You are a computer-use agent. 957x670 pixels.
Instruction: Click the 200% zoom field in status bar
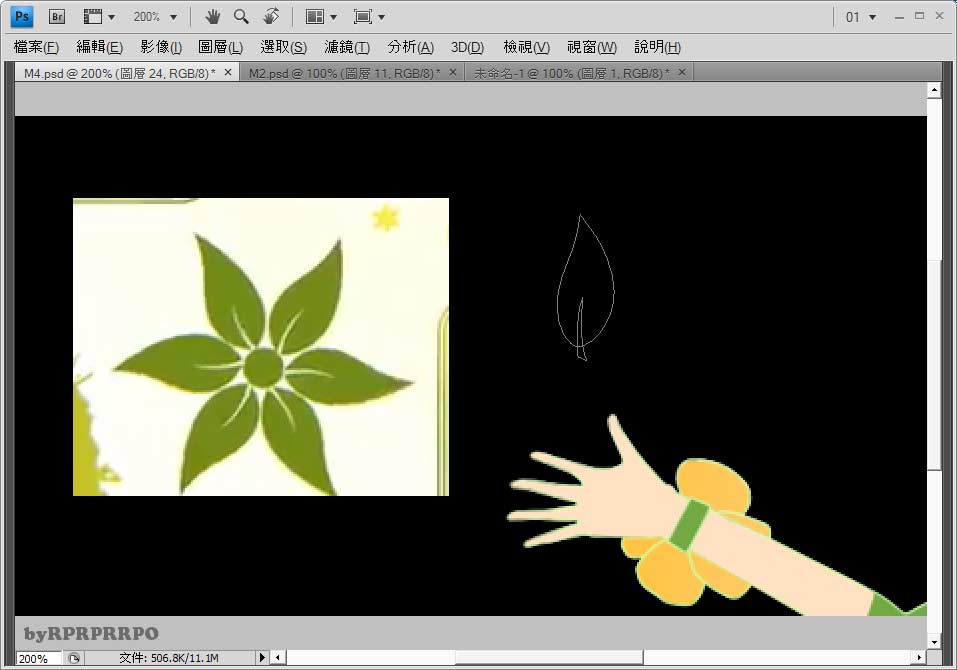(38, 658)
